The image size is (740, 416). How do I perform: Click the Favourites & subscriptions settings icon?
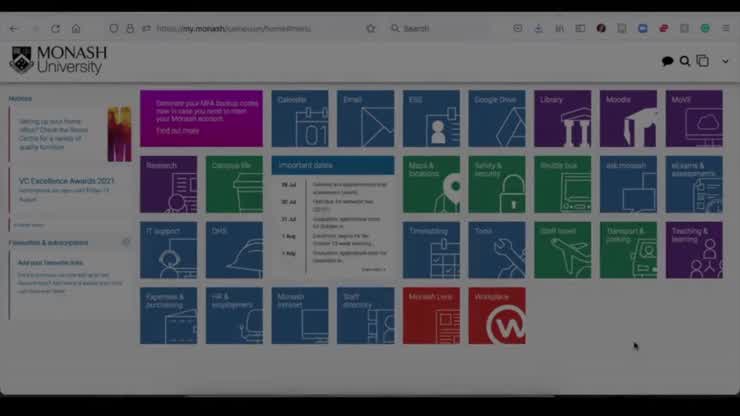point(126,242)
